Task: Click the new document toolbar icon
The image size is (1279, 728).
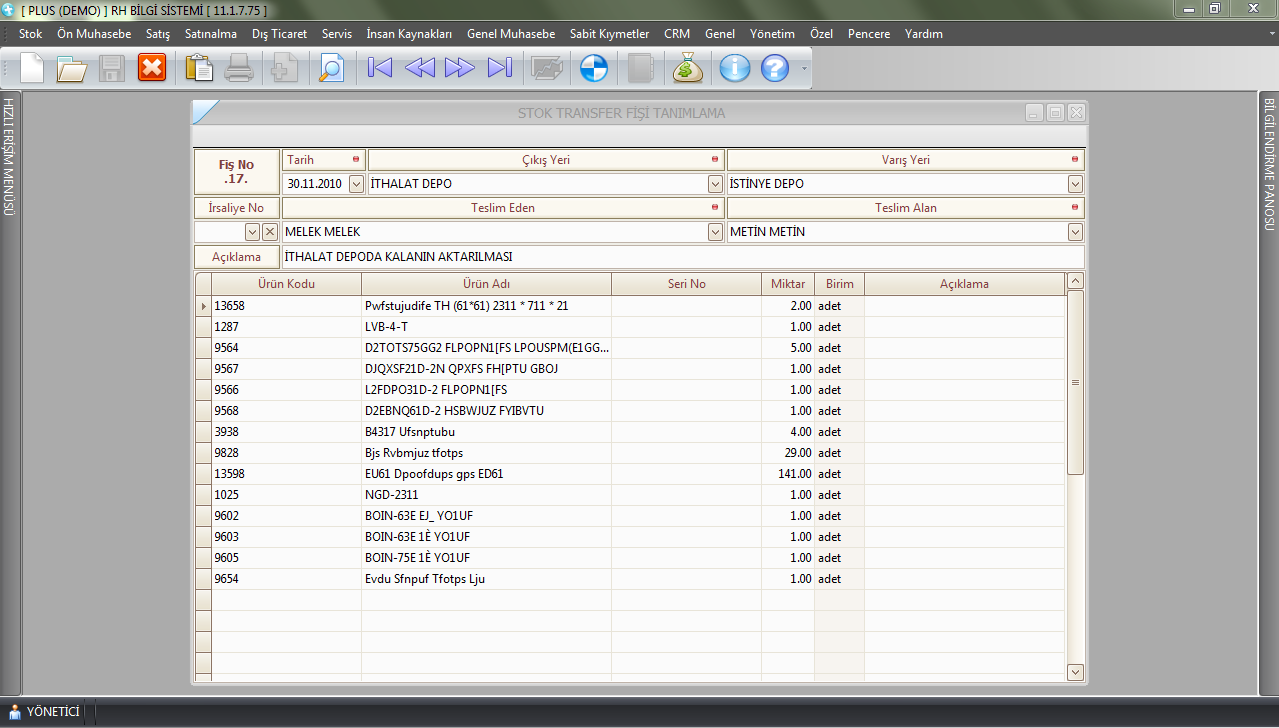Action: pyautogui.click(x=32, y=68)
